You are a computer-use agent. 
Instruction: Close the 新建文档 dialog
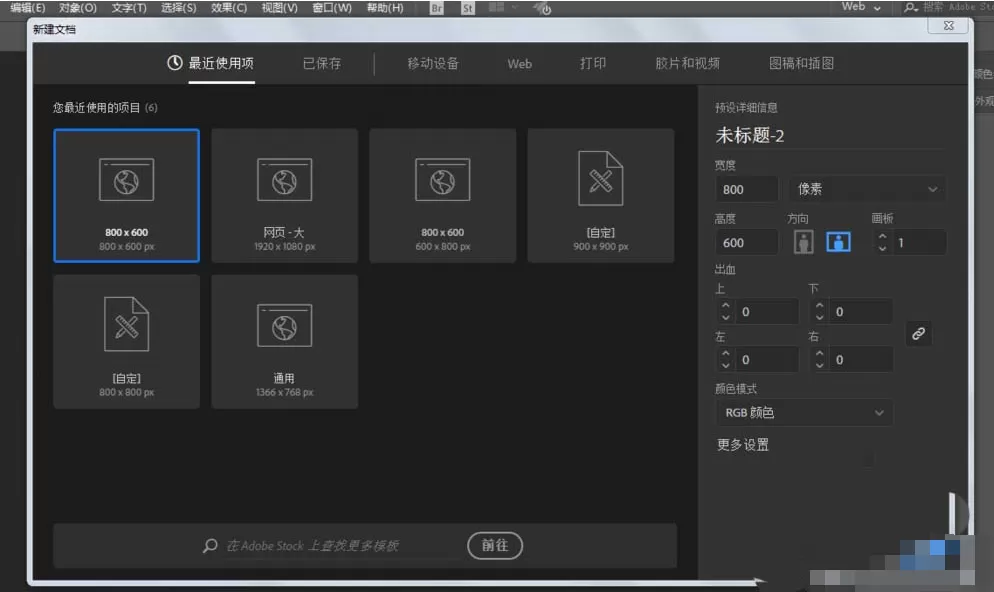click(x=948, y=25)
